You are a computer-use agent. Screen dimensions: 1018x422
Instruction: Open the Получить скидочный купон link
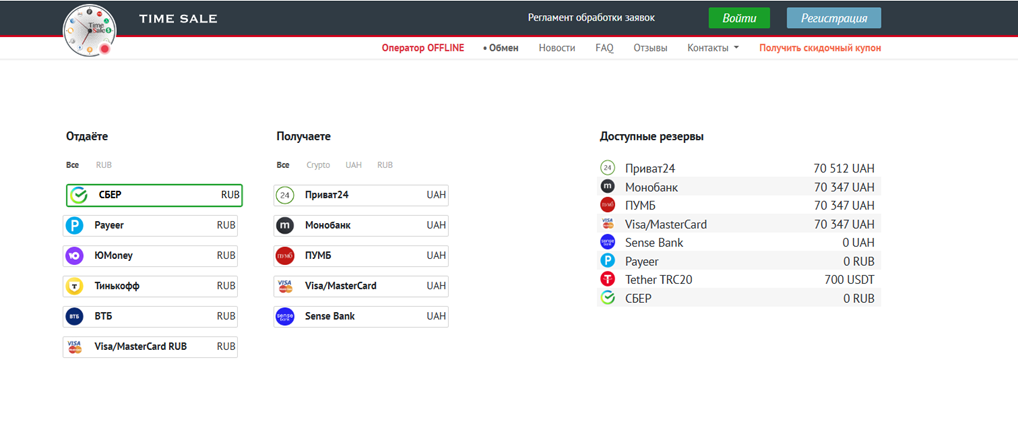pyautogui.click(x=819, y=48)
